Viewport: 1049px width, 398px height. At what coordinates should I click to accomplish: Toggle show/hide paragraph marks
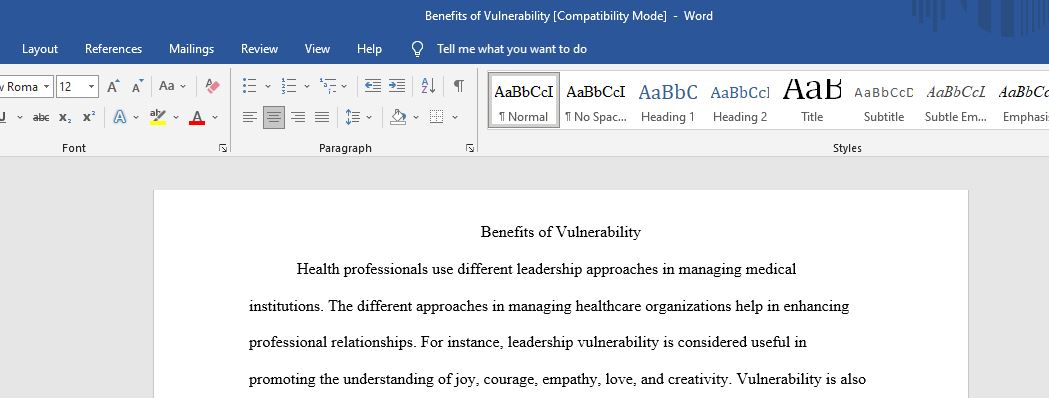(459, 86)
